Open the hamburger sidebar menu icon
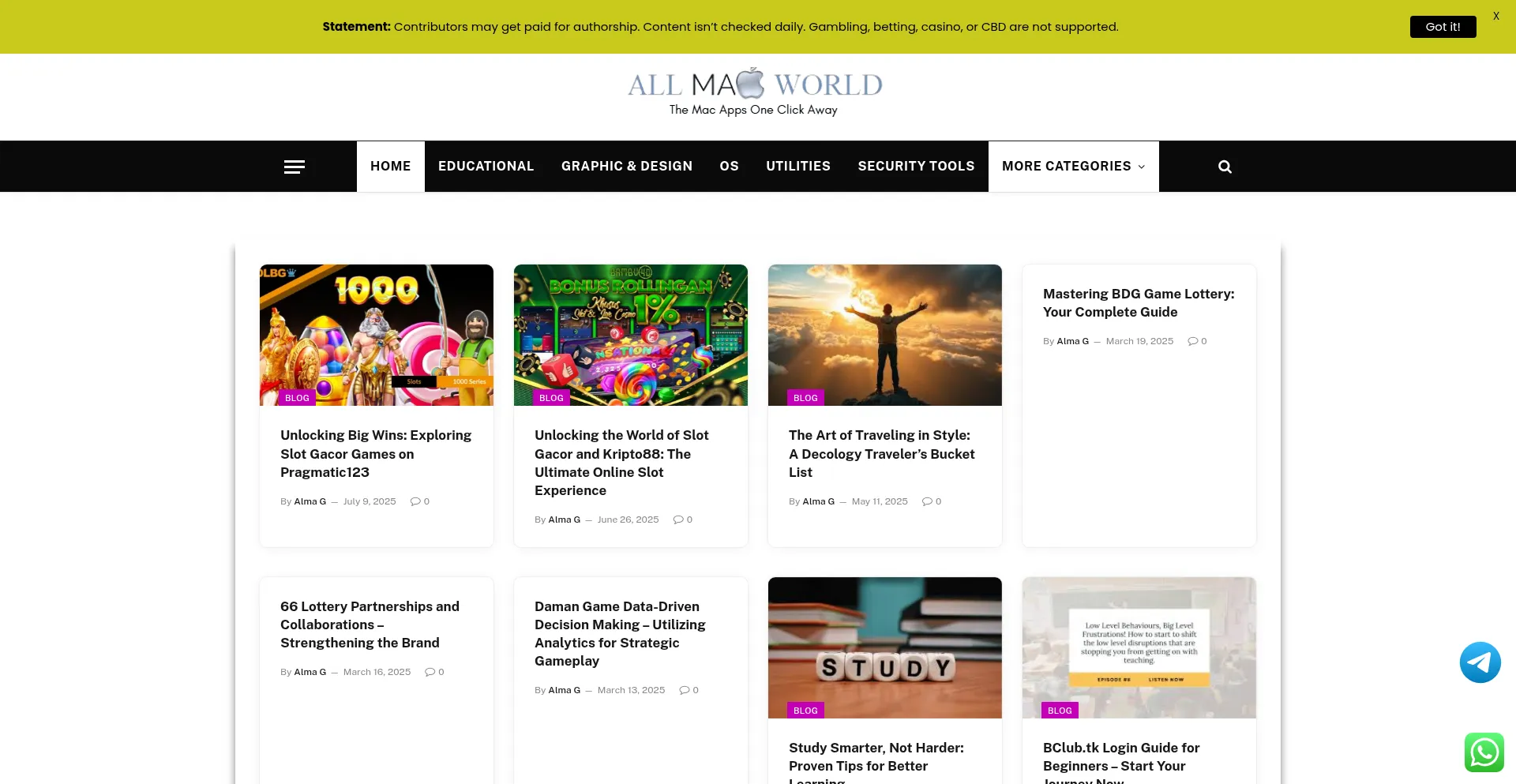This screenshot has width=1516, height=784. coord(295,167)
